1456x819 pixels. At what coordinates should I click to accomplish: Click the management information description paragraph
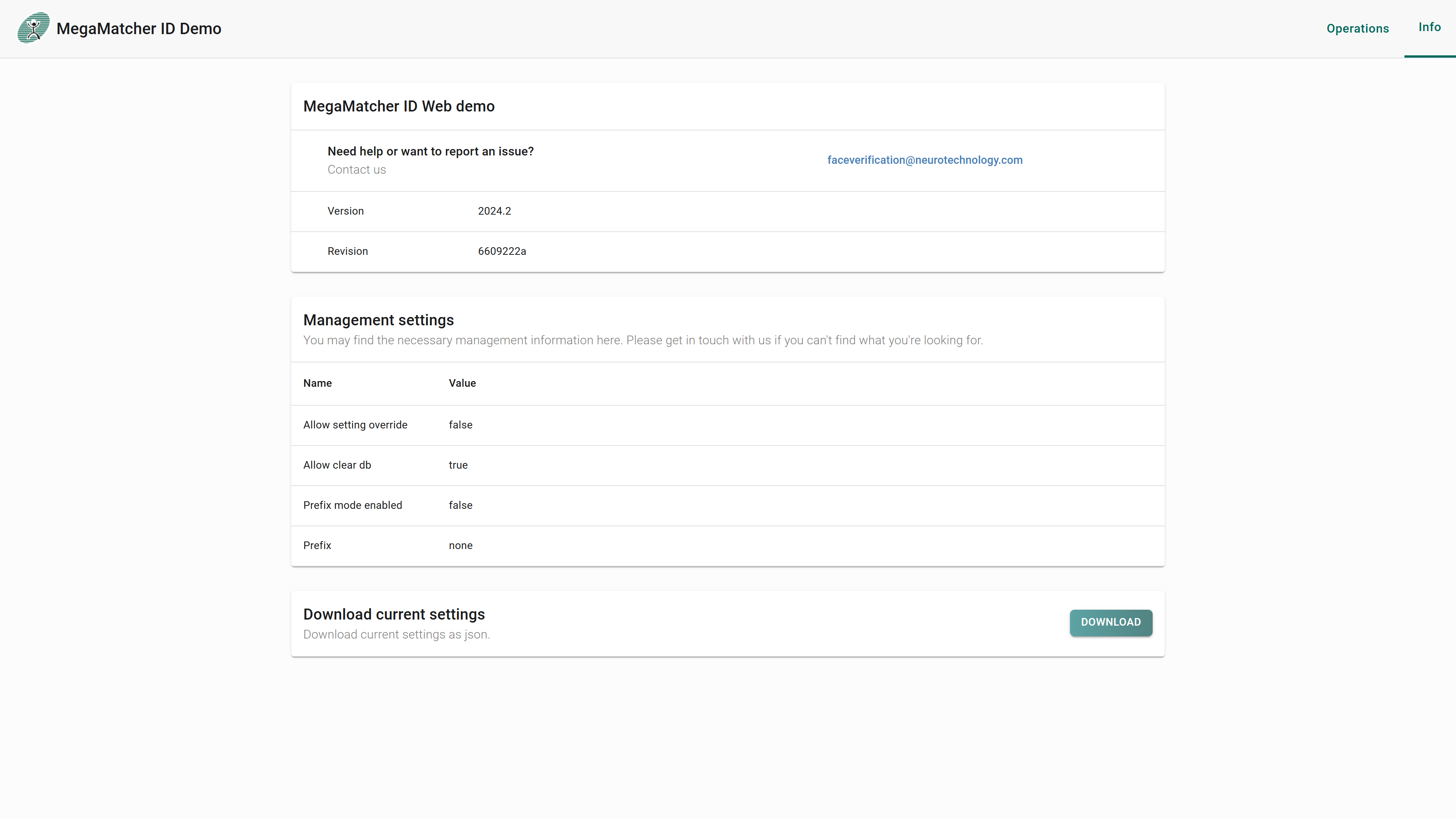pos(643,340)
